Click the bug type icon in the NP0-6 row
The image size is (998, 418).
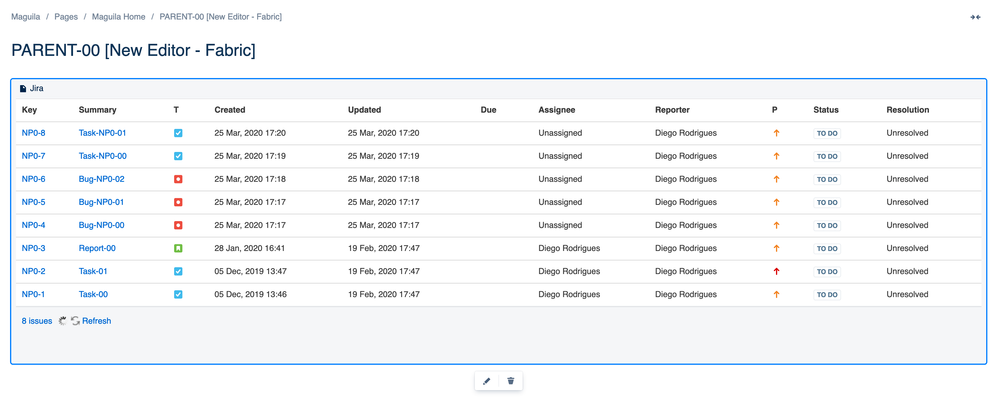click(178, 179)
